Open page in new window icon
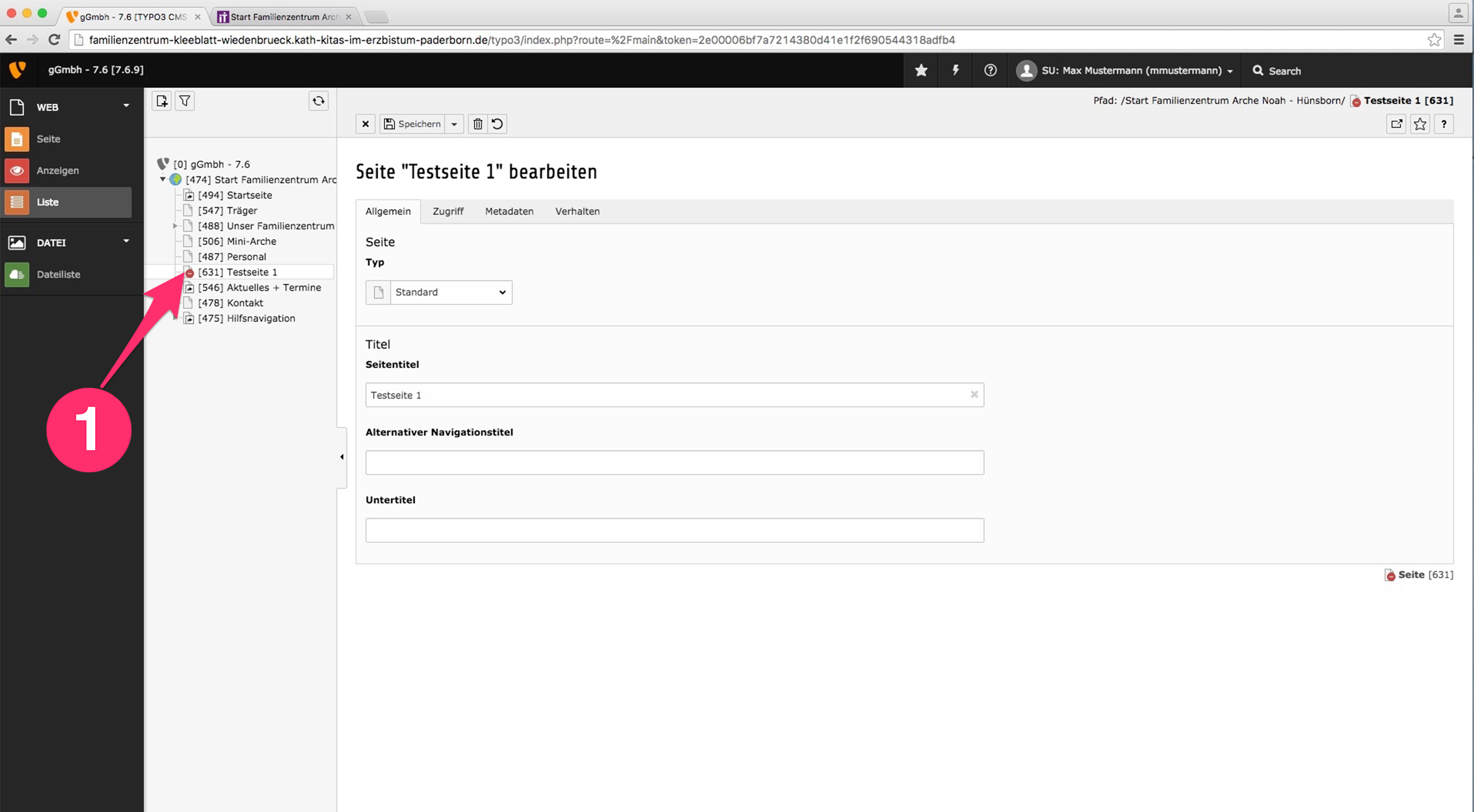The height and width of the screenshot is (812, 1474). click(1396, 124)
